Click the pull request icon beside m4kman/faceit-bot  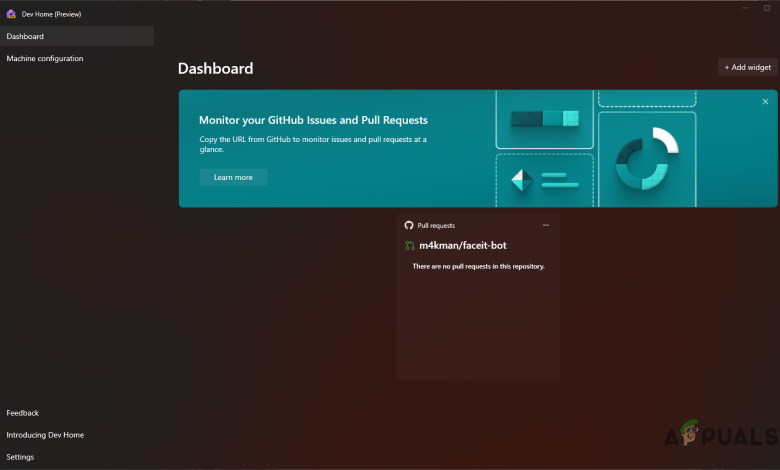pos(410,245)
